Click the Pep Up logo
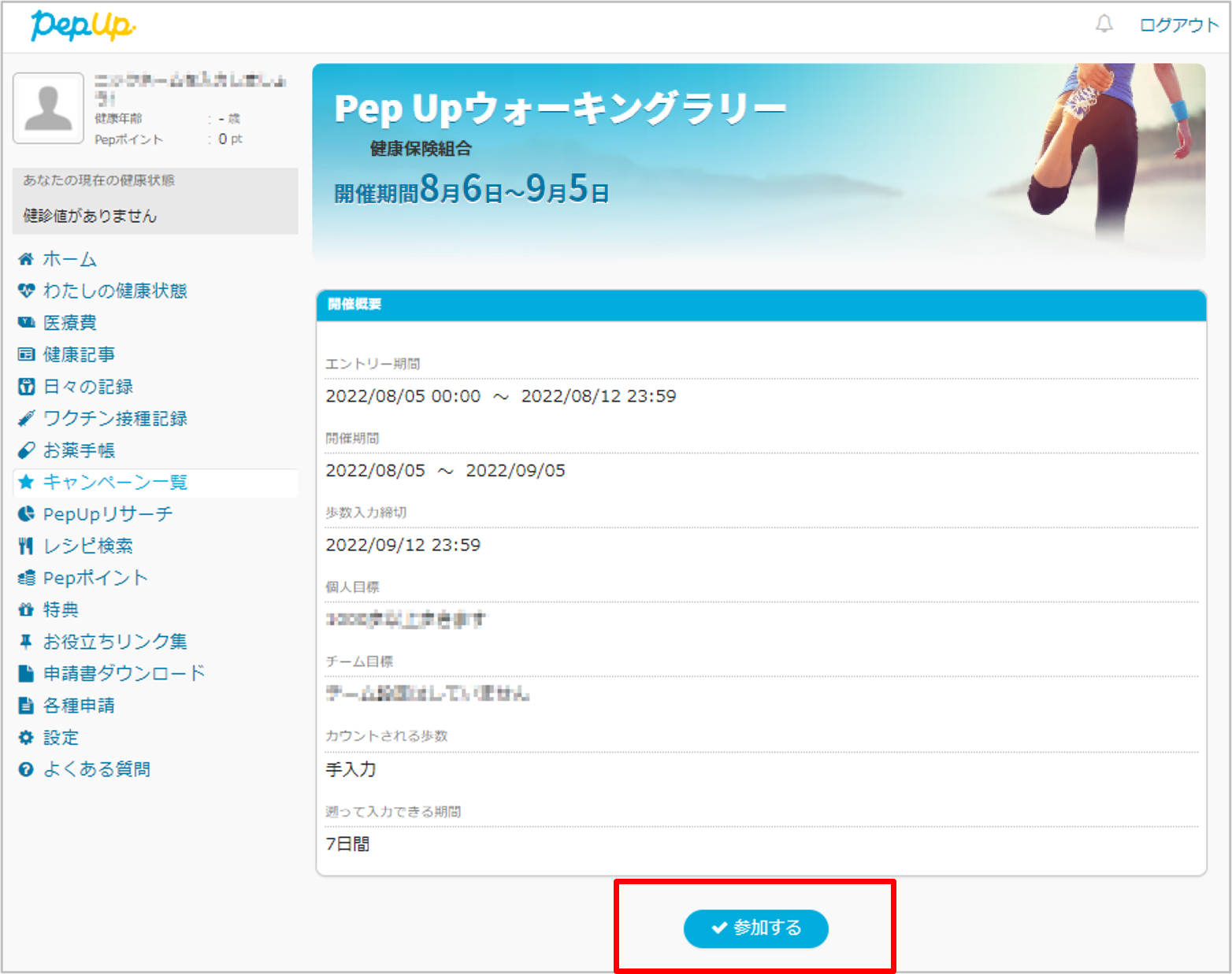 (x=83, y=25)
